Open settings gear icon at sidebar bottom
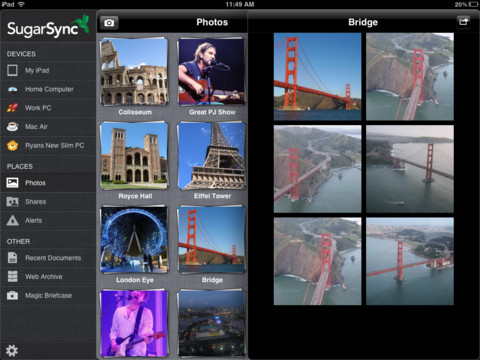The height and width of the screenshot is (360, 480). (12, 350)
